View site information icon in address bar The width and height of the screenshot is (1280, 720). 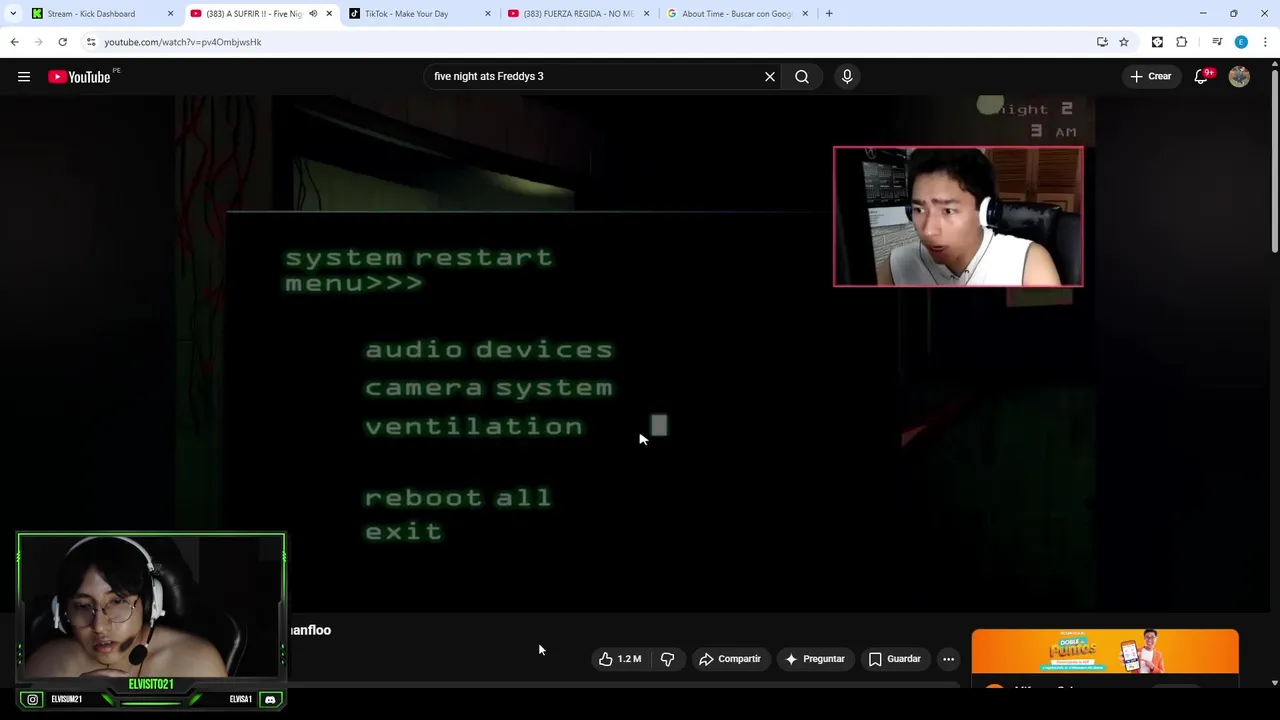pos(91,42)
